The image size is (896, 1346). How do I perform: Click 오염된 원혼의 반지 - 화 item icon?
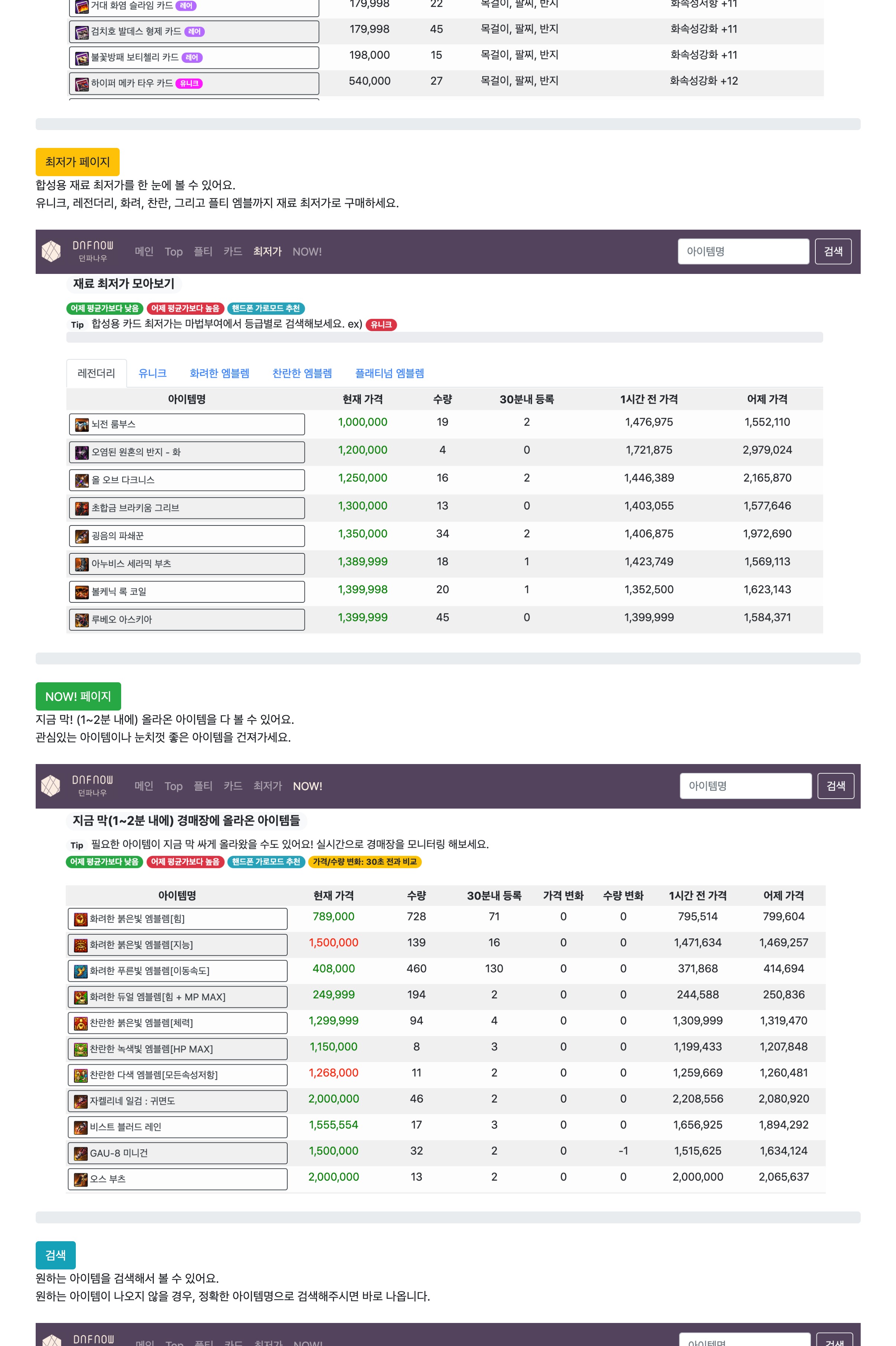coord(82,453)
